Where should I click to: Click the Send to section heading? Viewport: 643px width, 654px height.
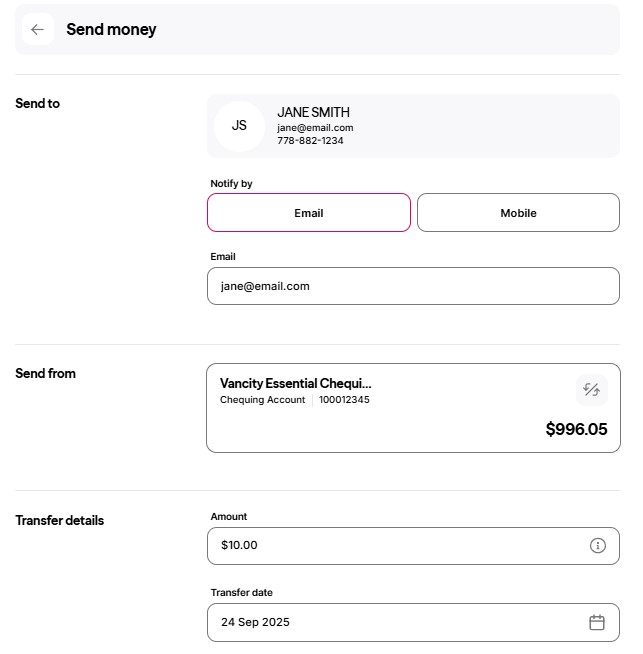pos(38,104)
